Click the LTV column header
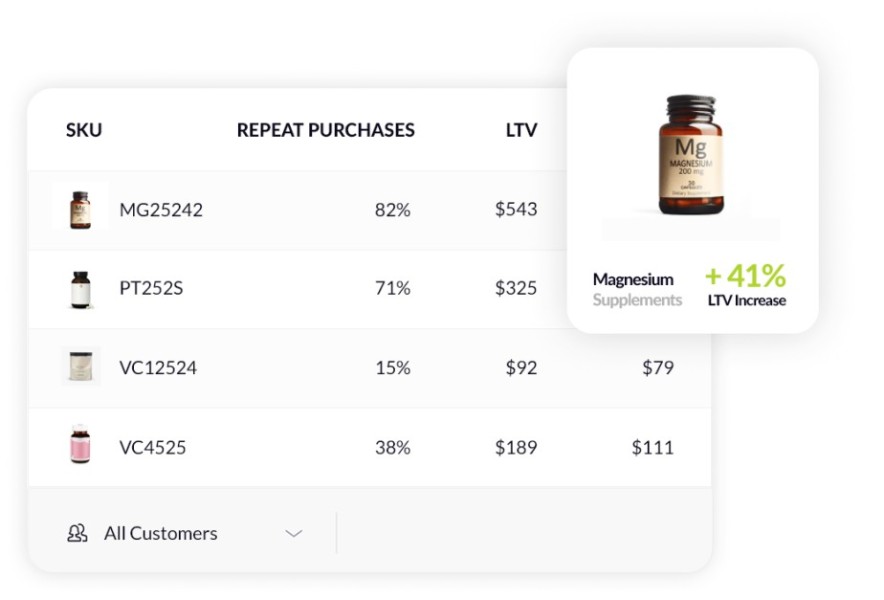The height and width of the screenshot is (600, 884). tap(521, 130)
